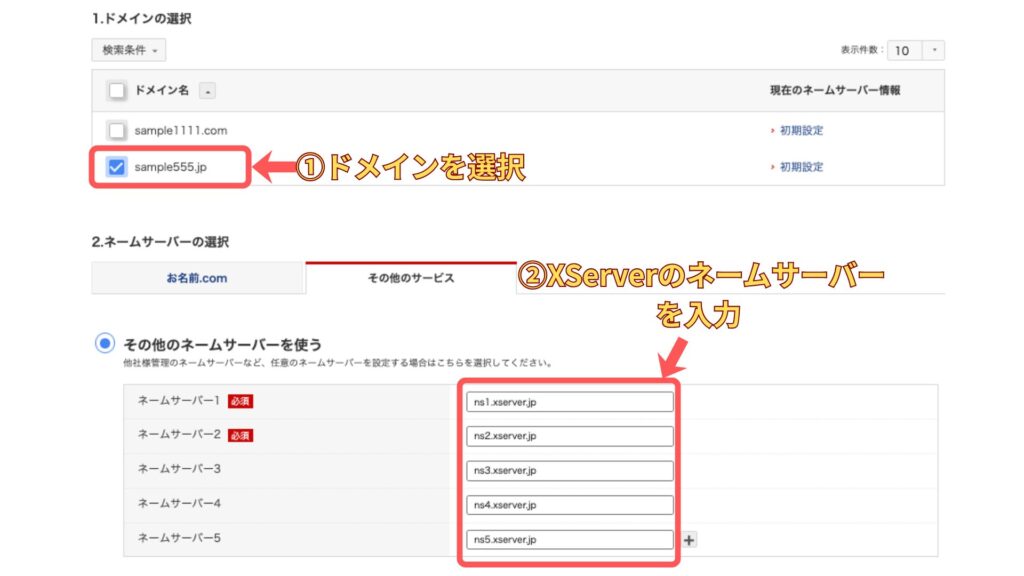Switch to the その他のサービス tab
This screenshot has width=1024, height=576.
click(x=411, y=278)
